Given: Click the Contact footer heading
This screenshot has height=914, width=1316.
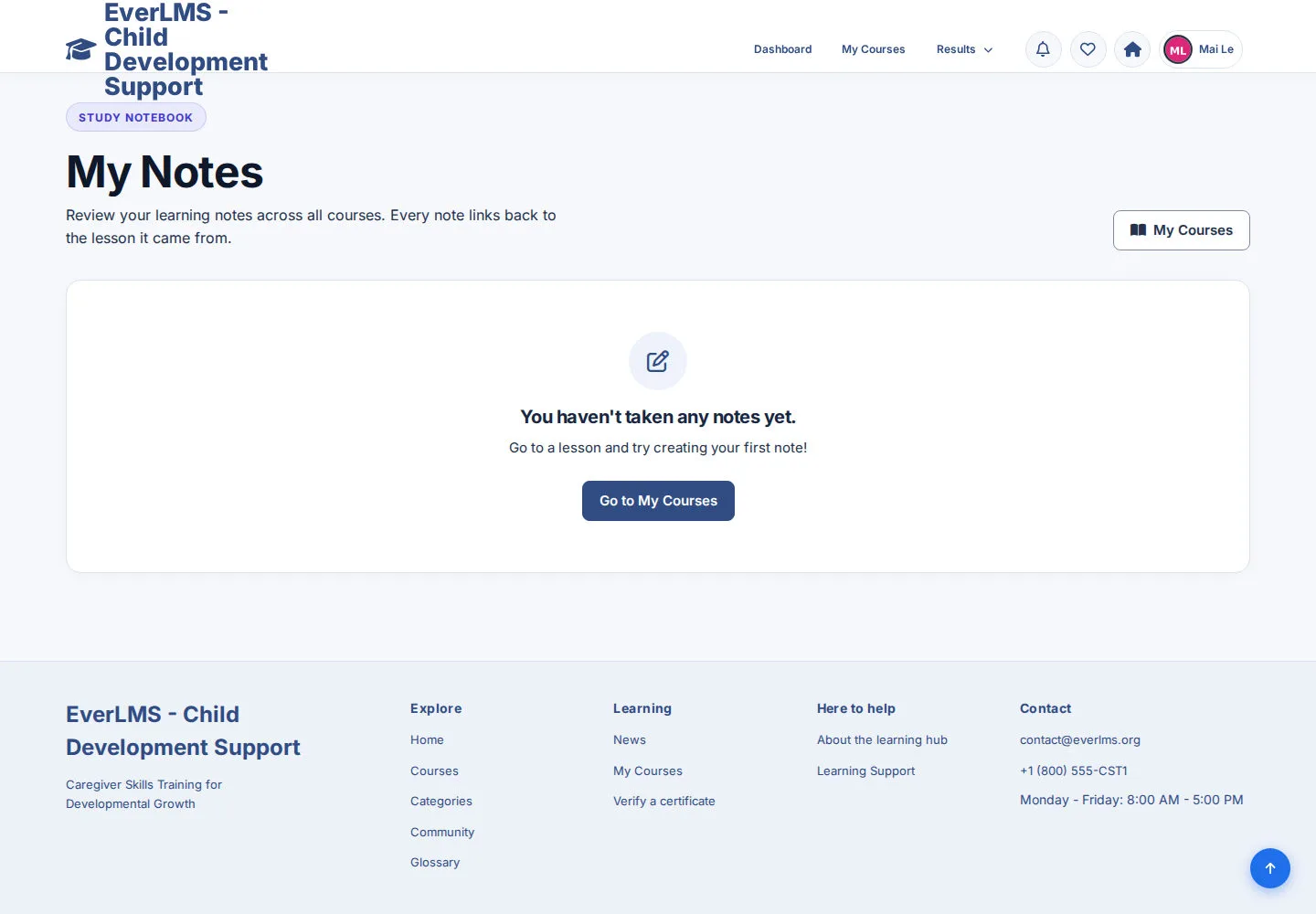Looking at the screenshot, I should [1045, 708].
